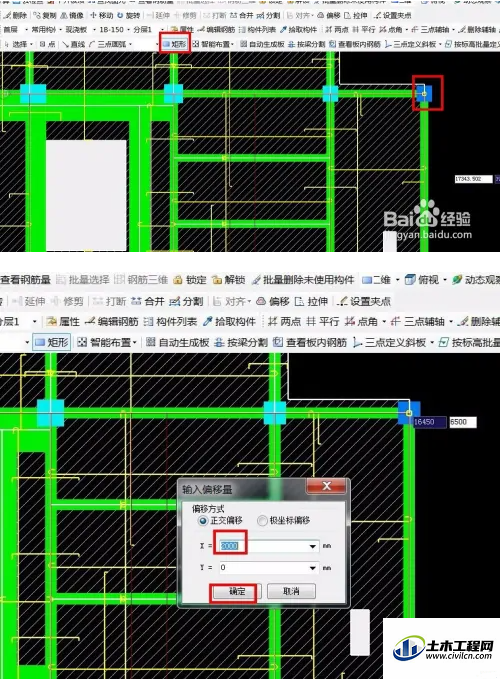Select 偏移 offset tool in lower screenshot
The width and height of the screenshot is (500, 679).
tap(273, 301)
